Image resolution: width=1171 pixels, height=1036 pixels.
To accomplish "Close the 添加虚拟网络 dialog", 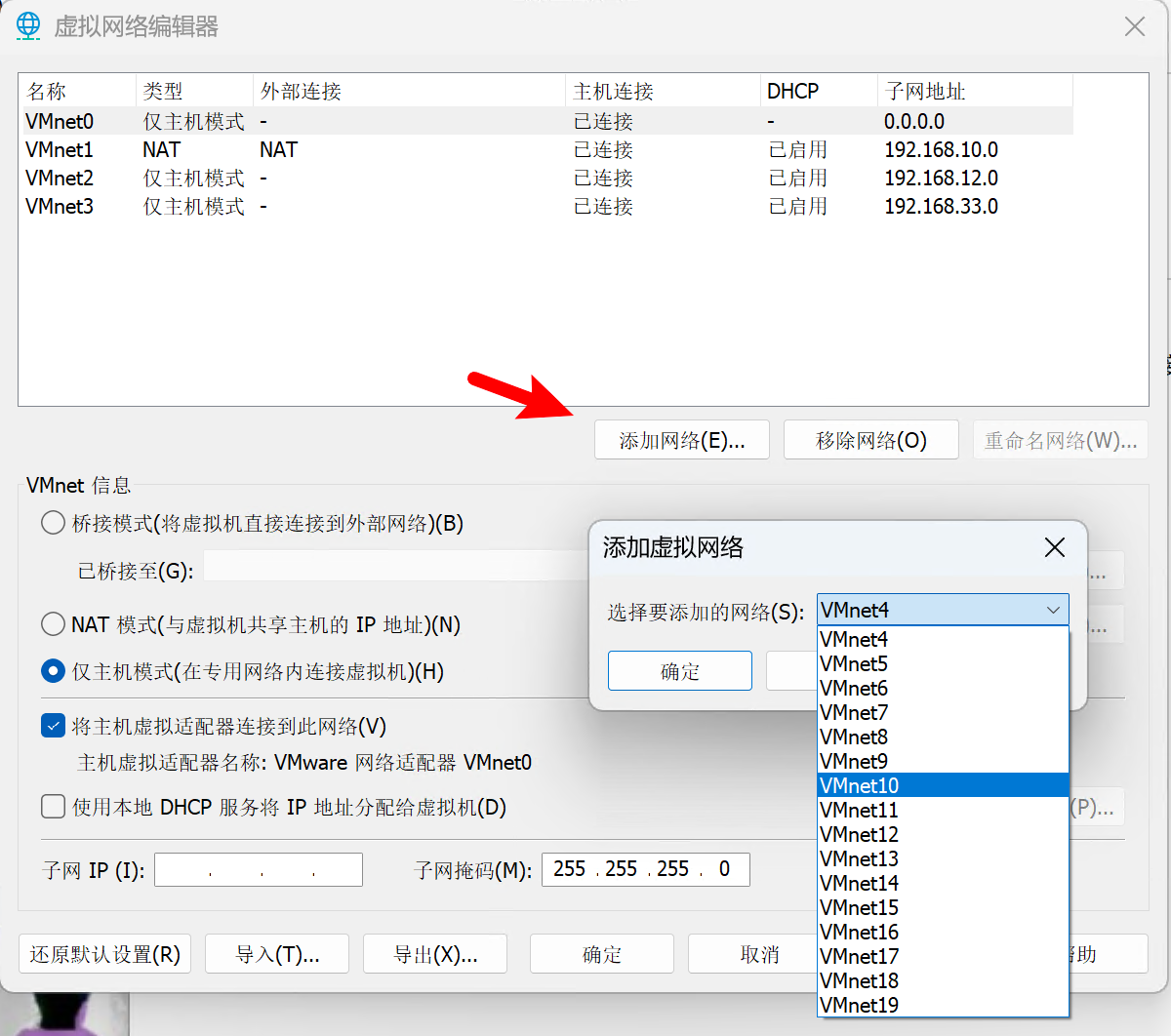I will (1055, 547).
